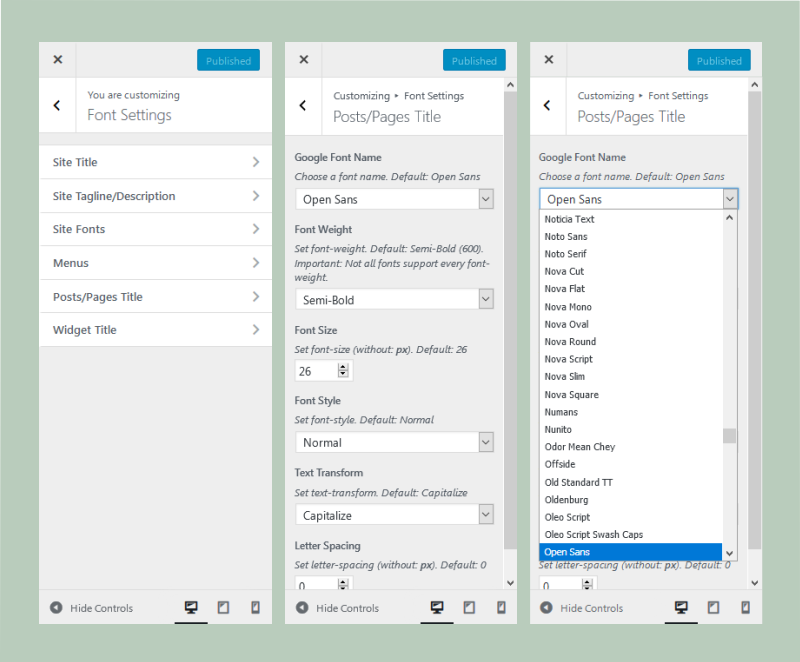Select Nova Round from font list

631,342
